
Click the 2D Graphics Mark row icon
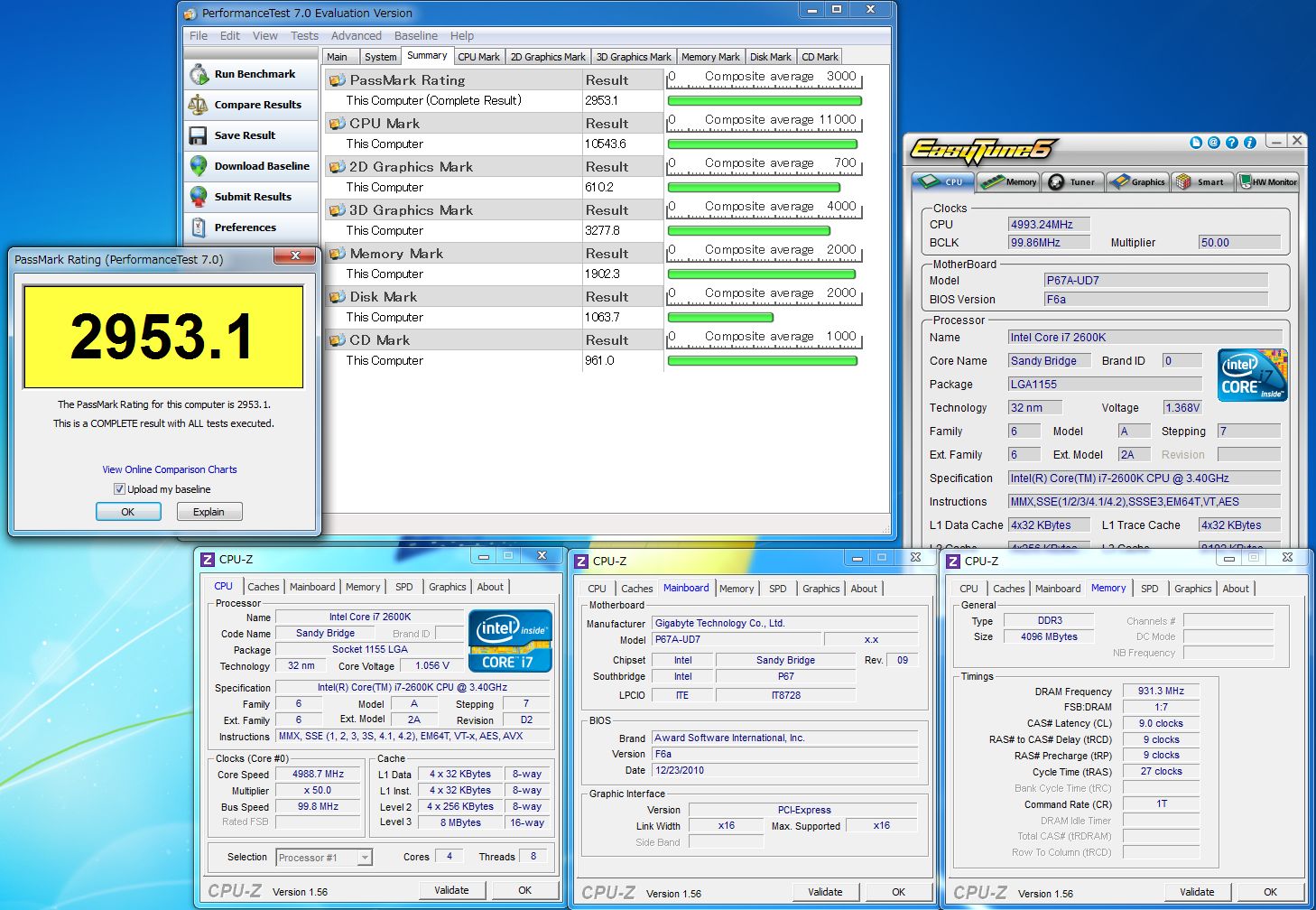[338, 167]
